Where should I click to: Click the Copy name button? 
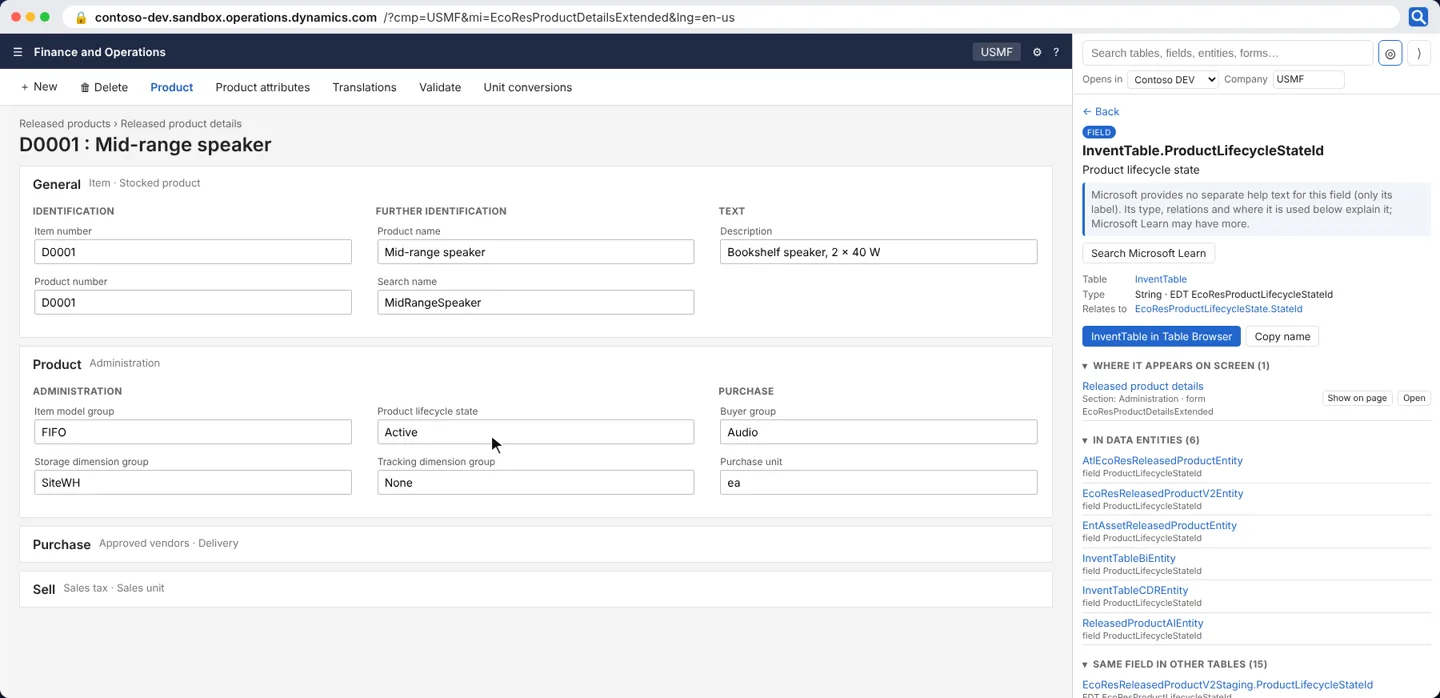point(1282,336)
